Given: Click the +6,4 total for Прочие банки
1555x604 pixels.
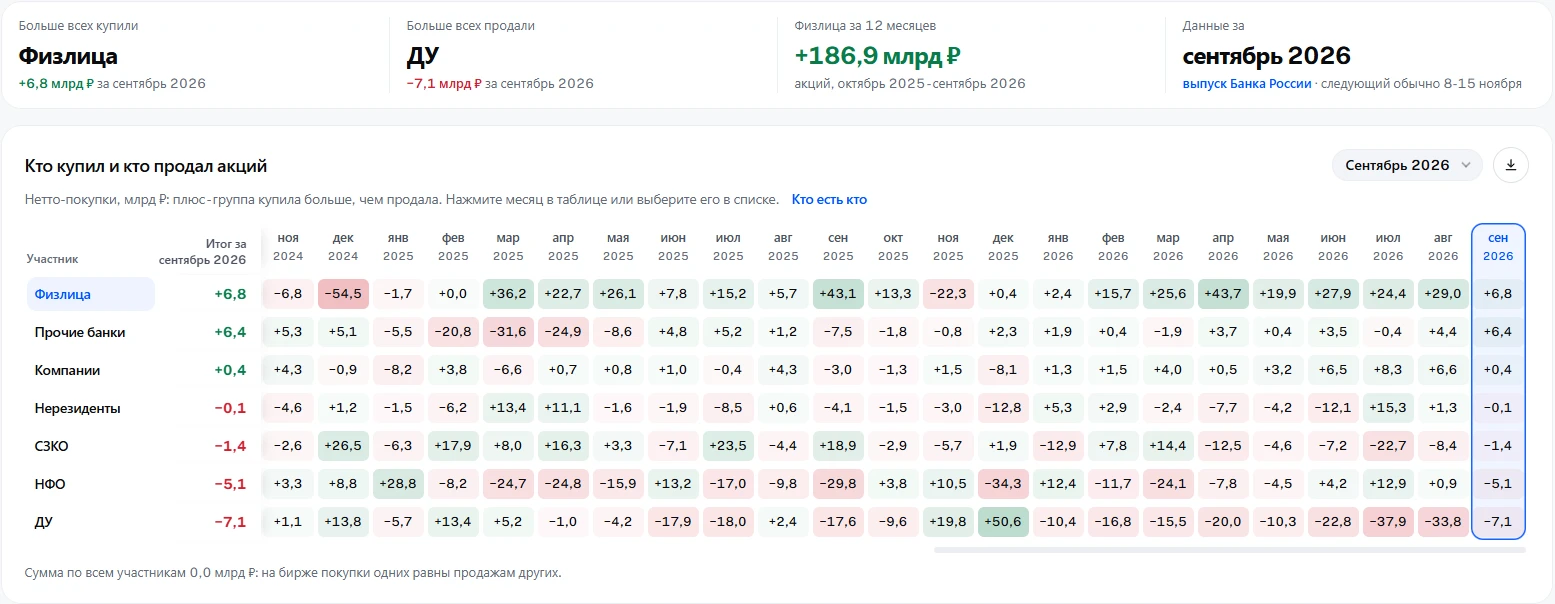Looking at the screenshot, I should [230, 332].
